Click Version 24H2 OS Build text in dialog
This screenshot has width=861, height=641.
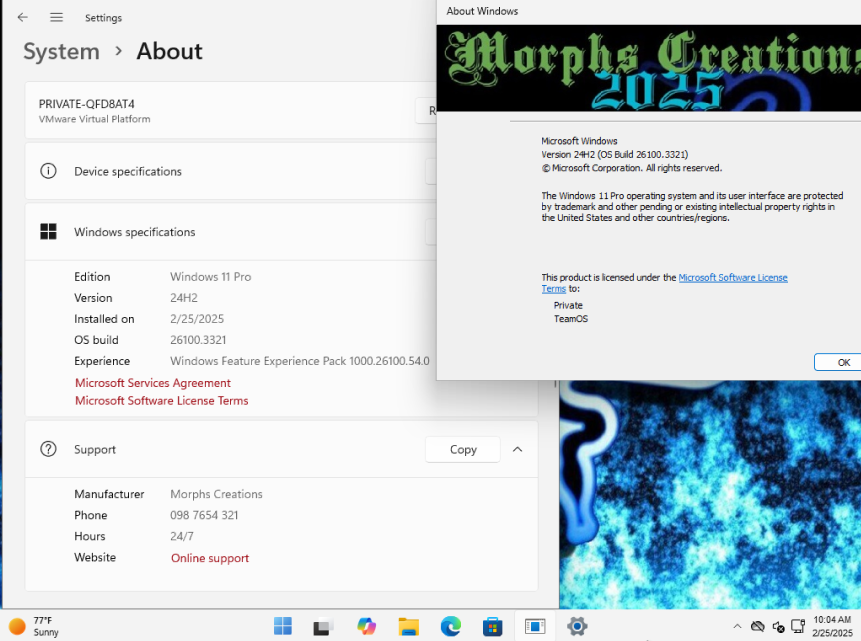point(614,154)
